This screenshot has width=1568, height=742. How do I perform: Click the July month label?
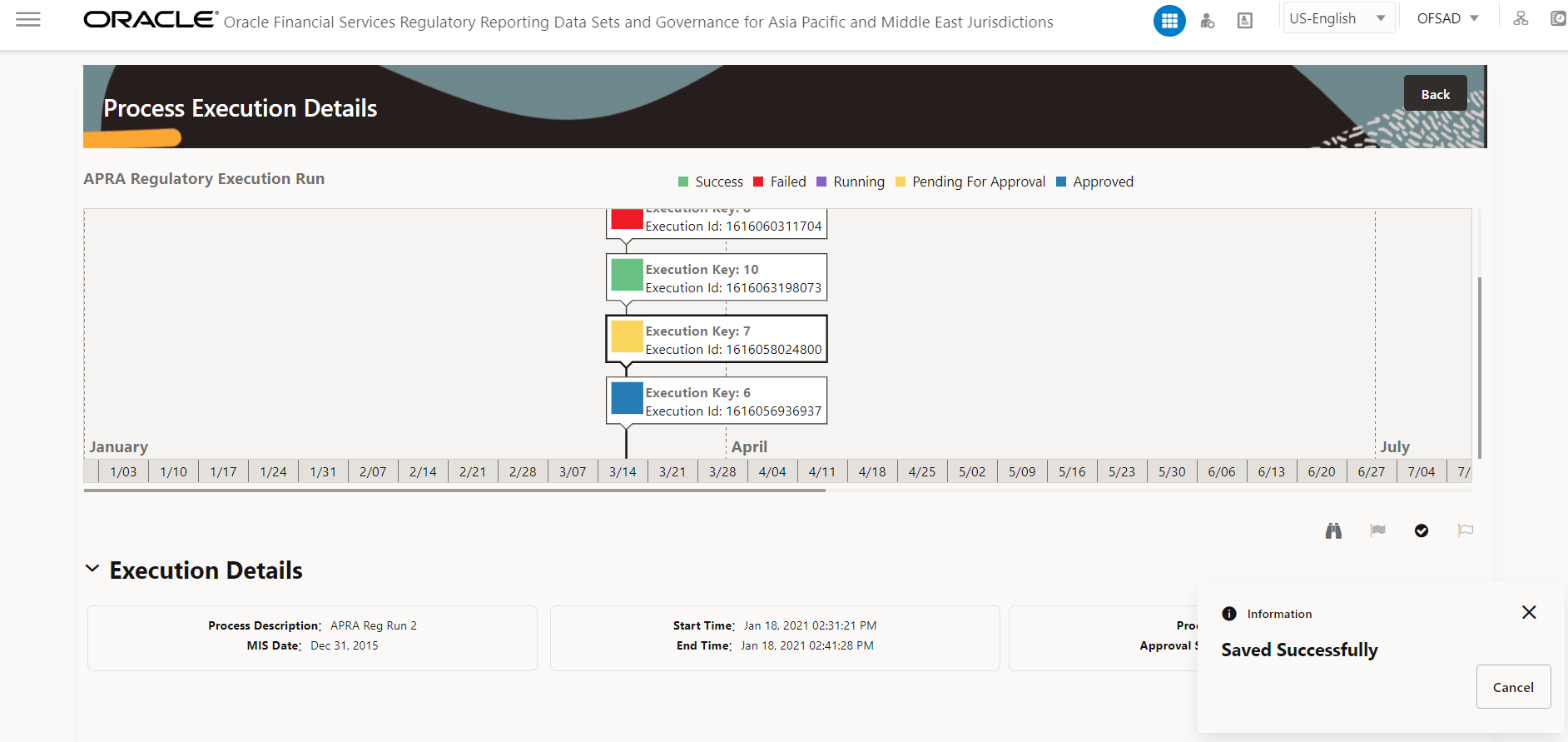click(1395, 447)
